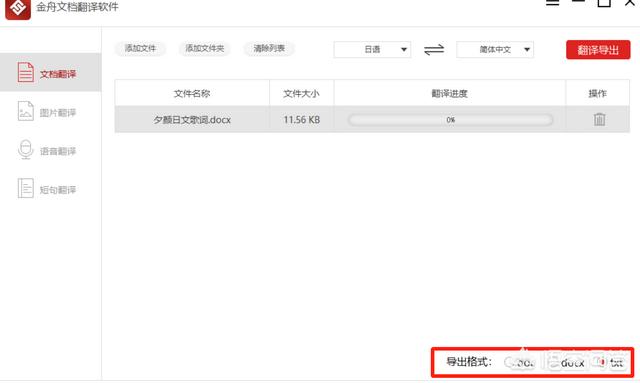
Task: Open the hamburger menu in title bar
Action: click(x=553, y=2)
